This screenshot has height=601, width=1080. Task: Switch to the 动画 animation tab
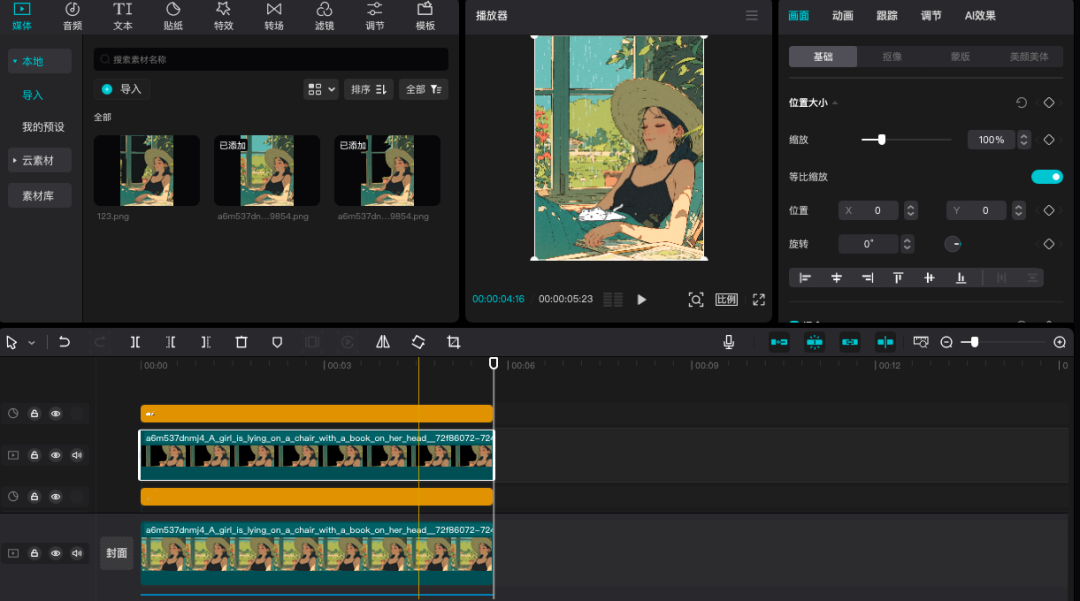tap(842, 16)
